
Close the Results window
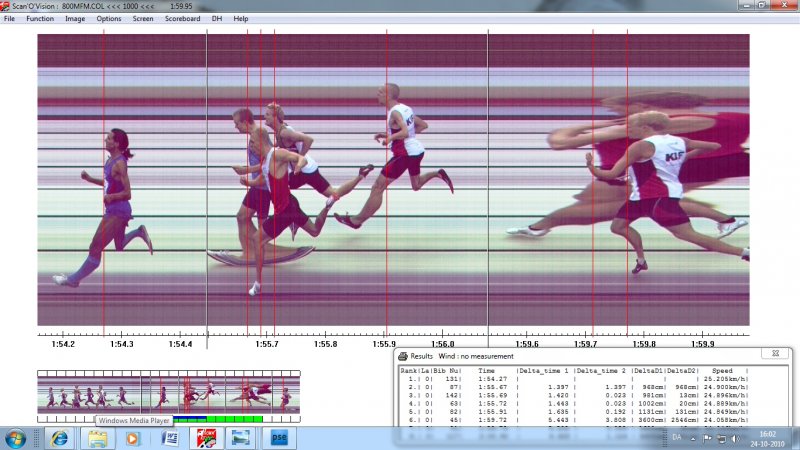772,354
